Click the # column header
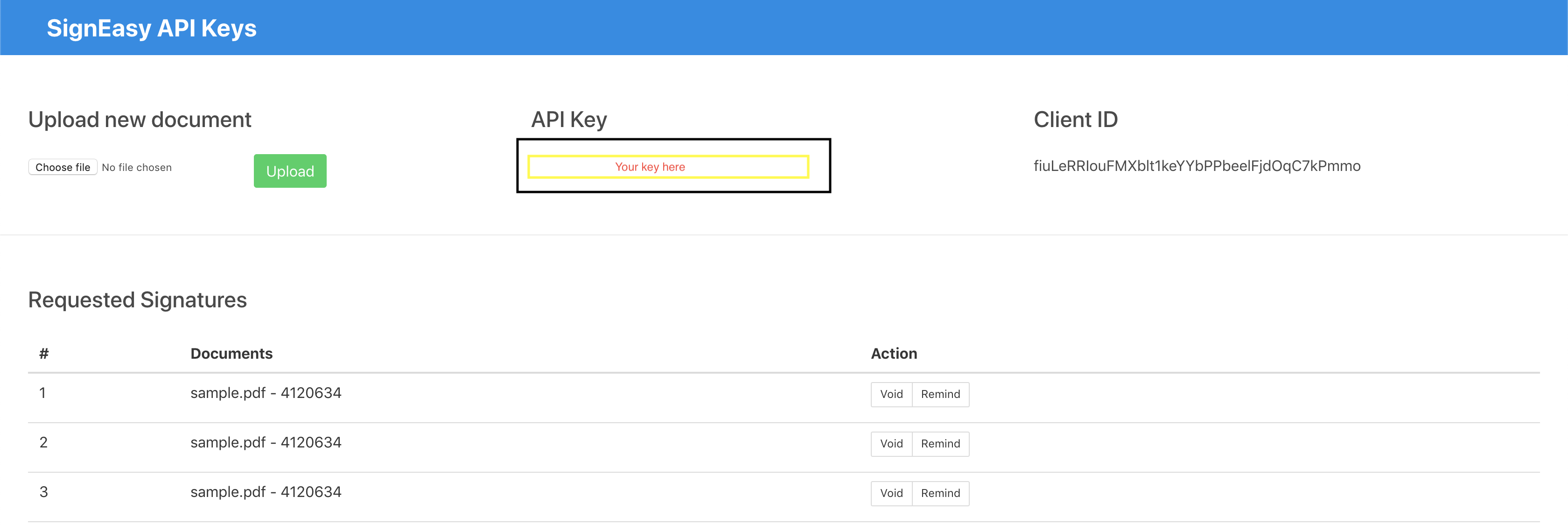 (x=44, y=353)
